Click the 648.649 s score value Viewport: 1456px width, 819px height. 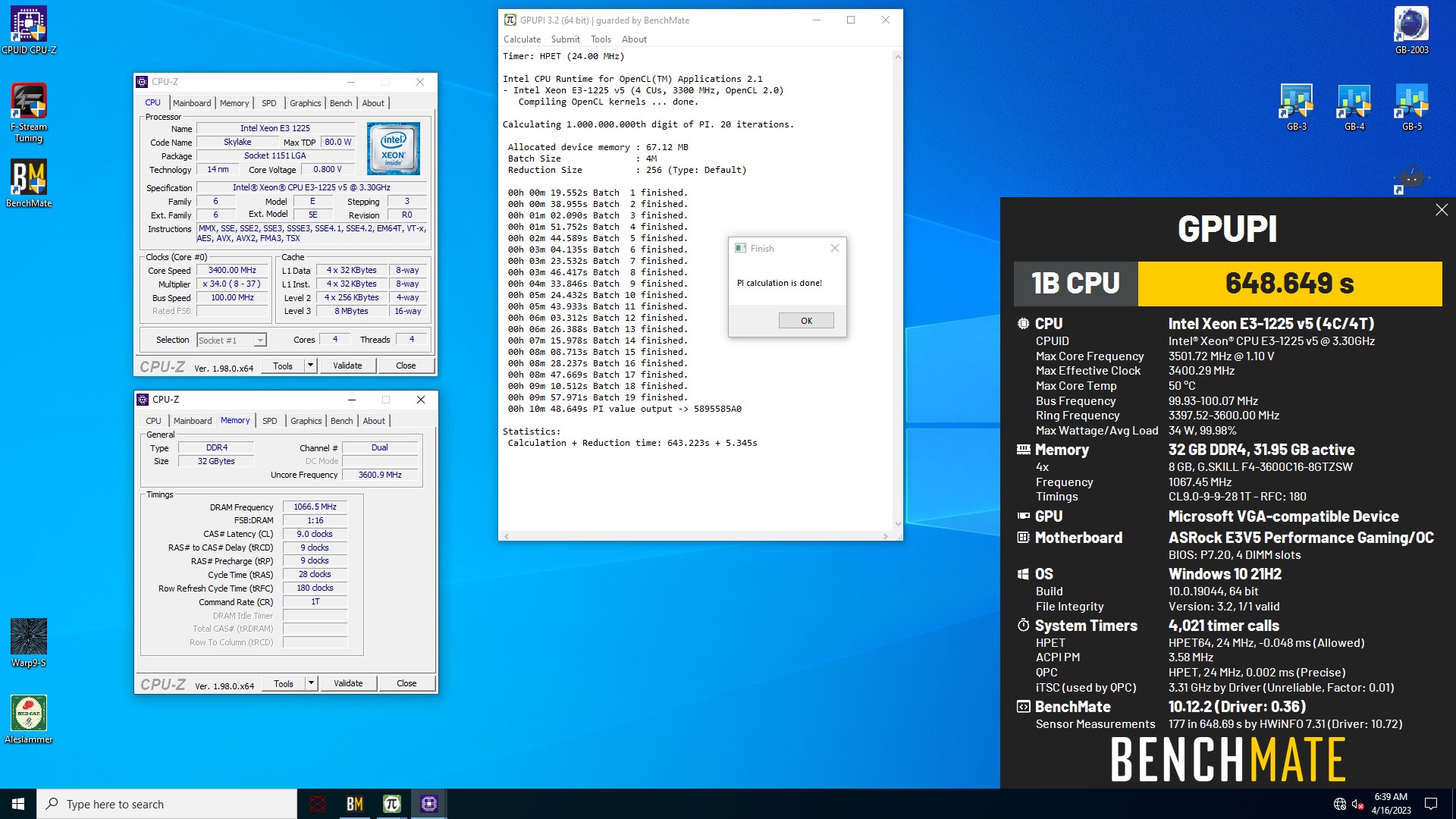1290,284
